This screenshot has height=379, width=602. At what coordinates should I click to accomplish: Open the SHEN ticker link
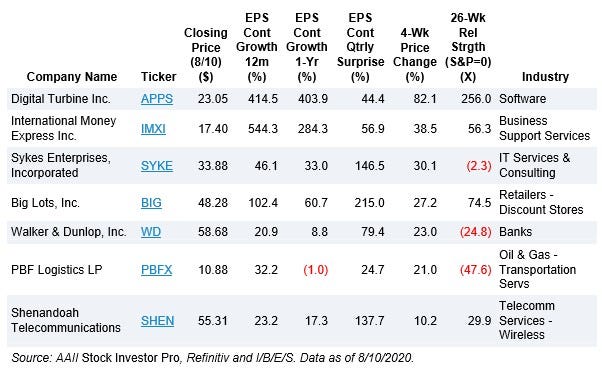click(x=157, y=321)
